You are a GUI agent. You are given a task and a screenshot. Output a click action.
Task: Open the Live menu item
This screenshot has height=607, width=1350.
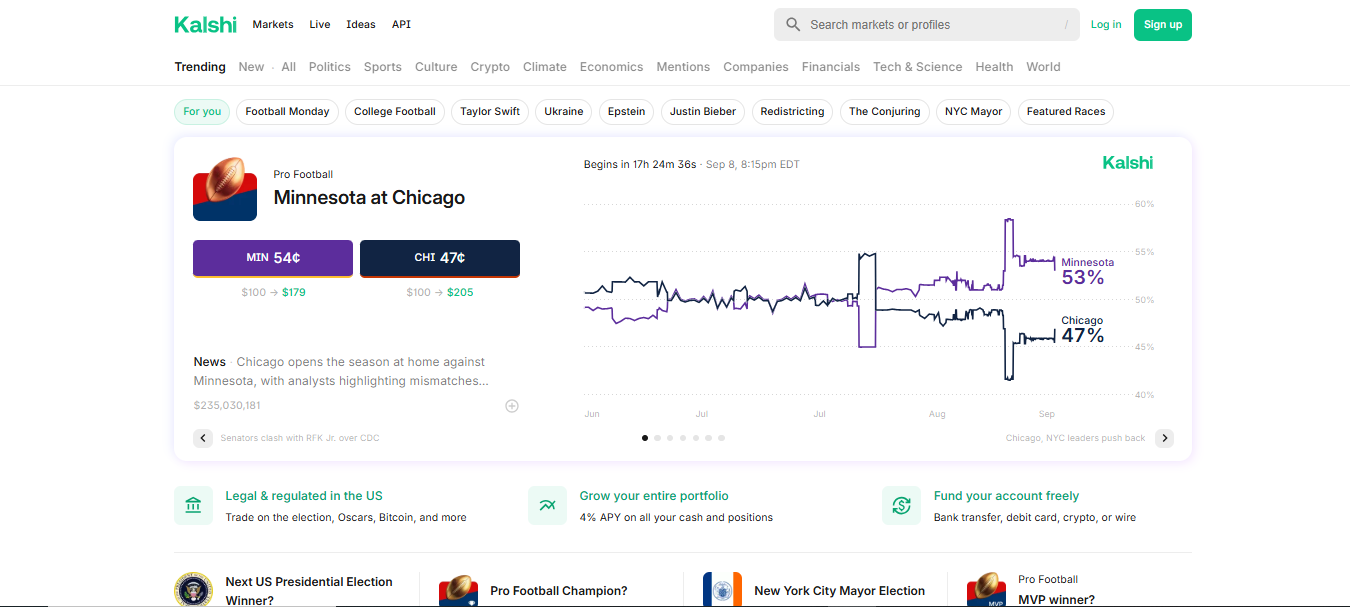coord(320,24)
